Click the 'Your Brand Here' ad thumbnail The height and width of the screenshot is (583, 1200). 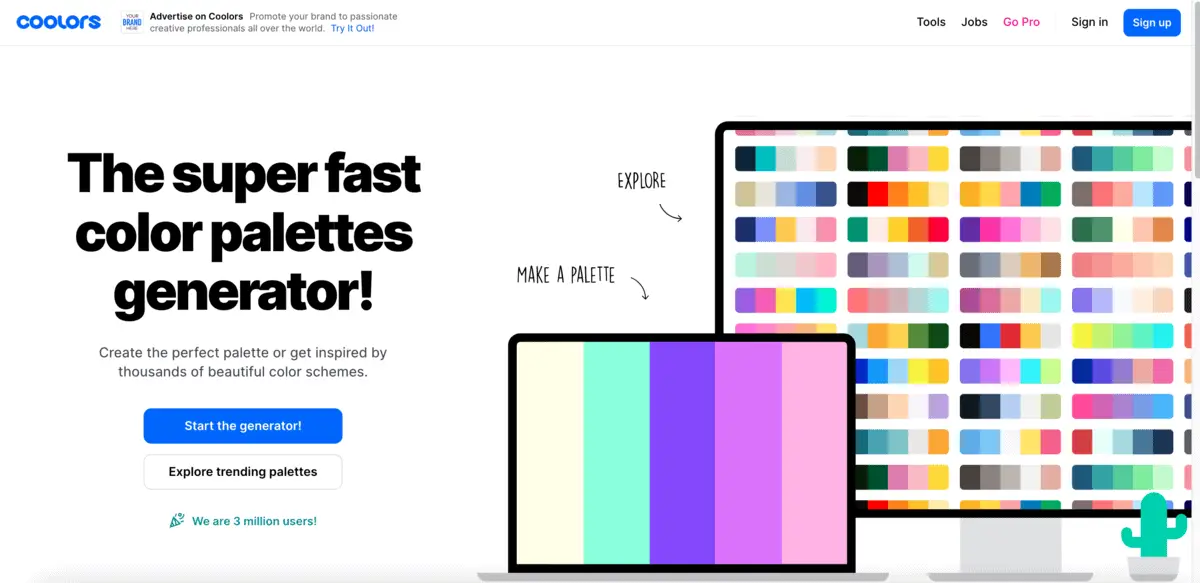tap(132, 22)
